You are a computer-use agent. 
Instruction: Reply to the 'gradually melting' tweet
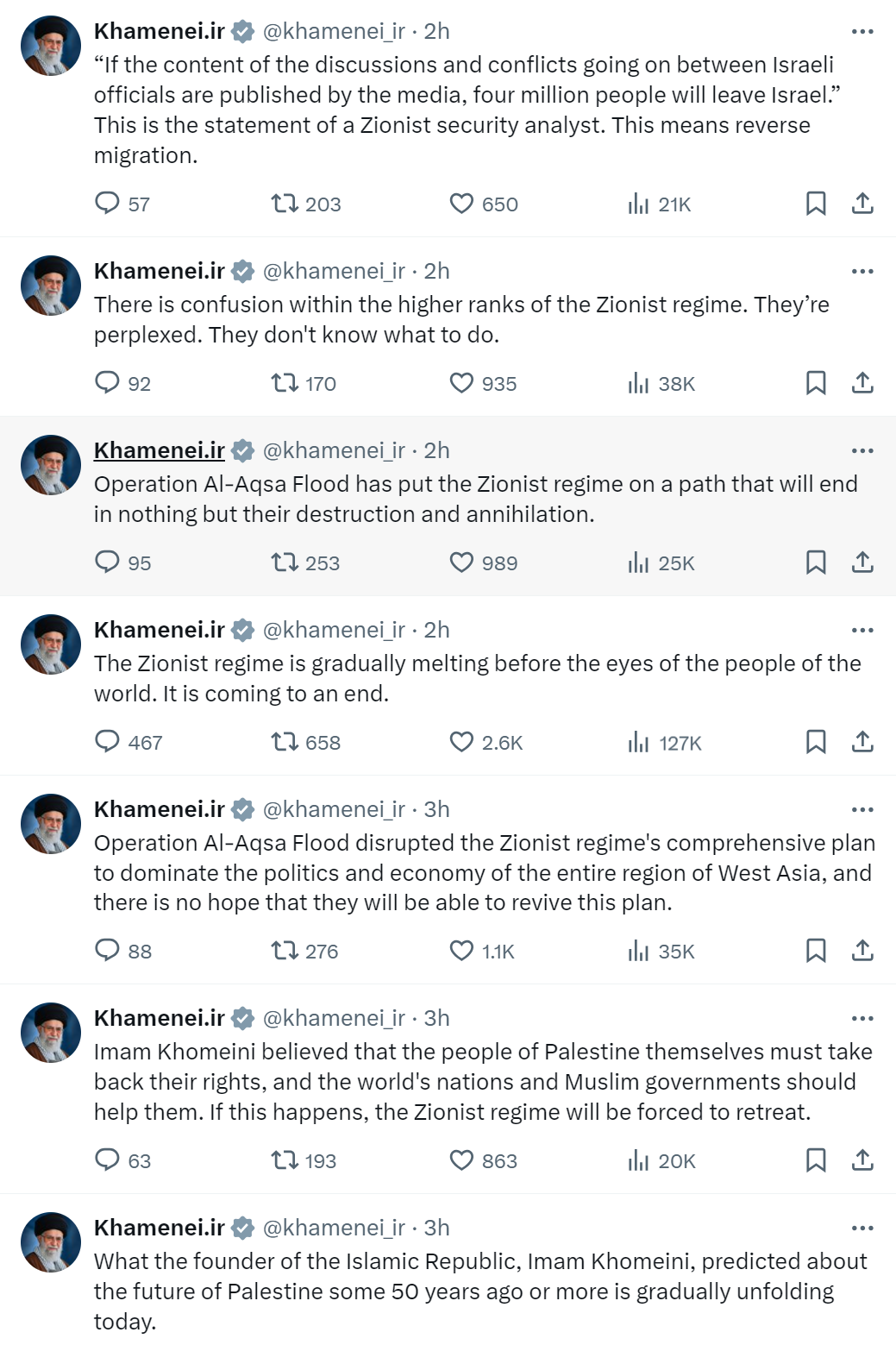[107, 742]
